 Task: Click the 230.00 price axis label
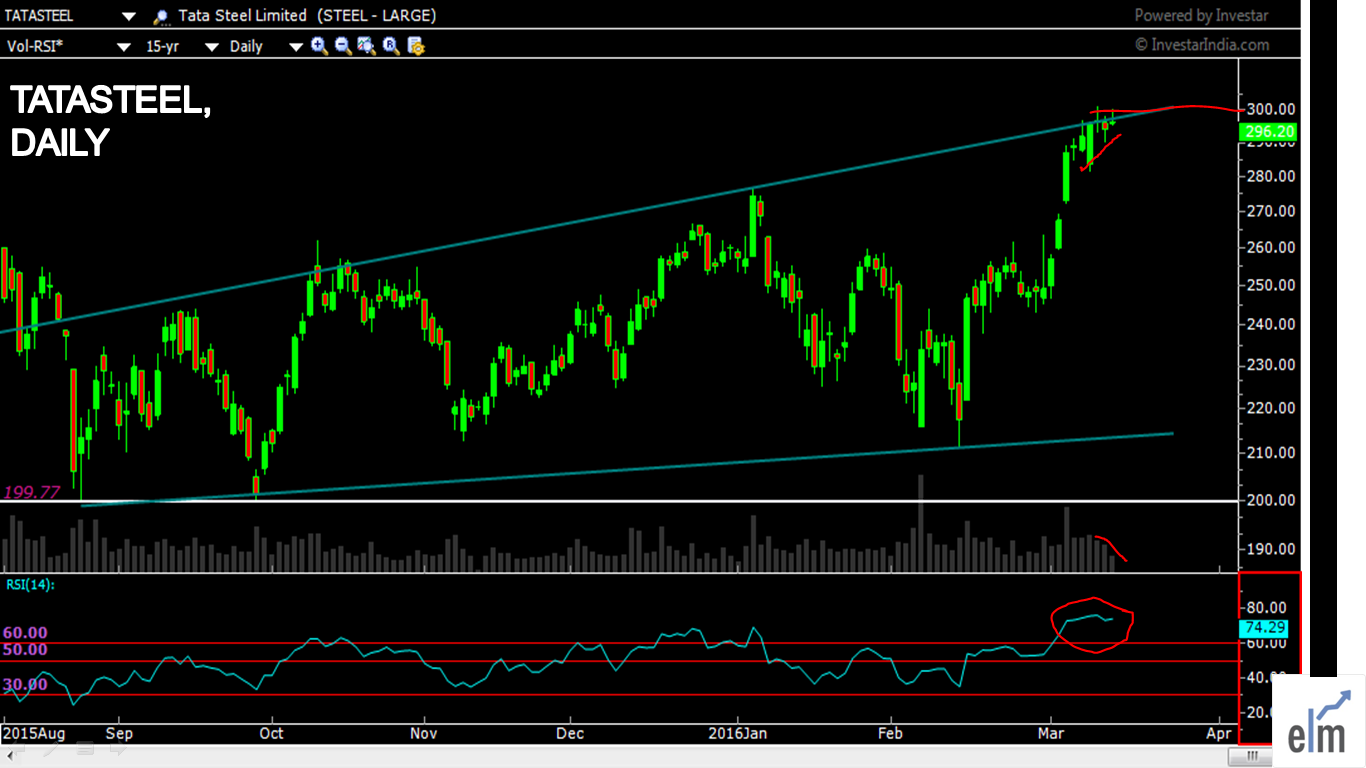1270,365
